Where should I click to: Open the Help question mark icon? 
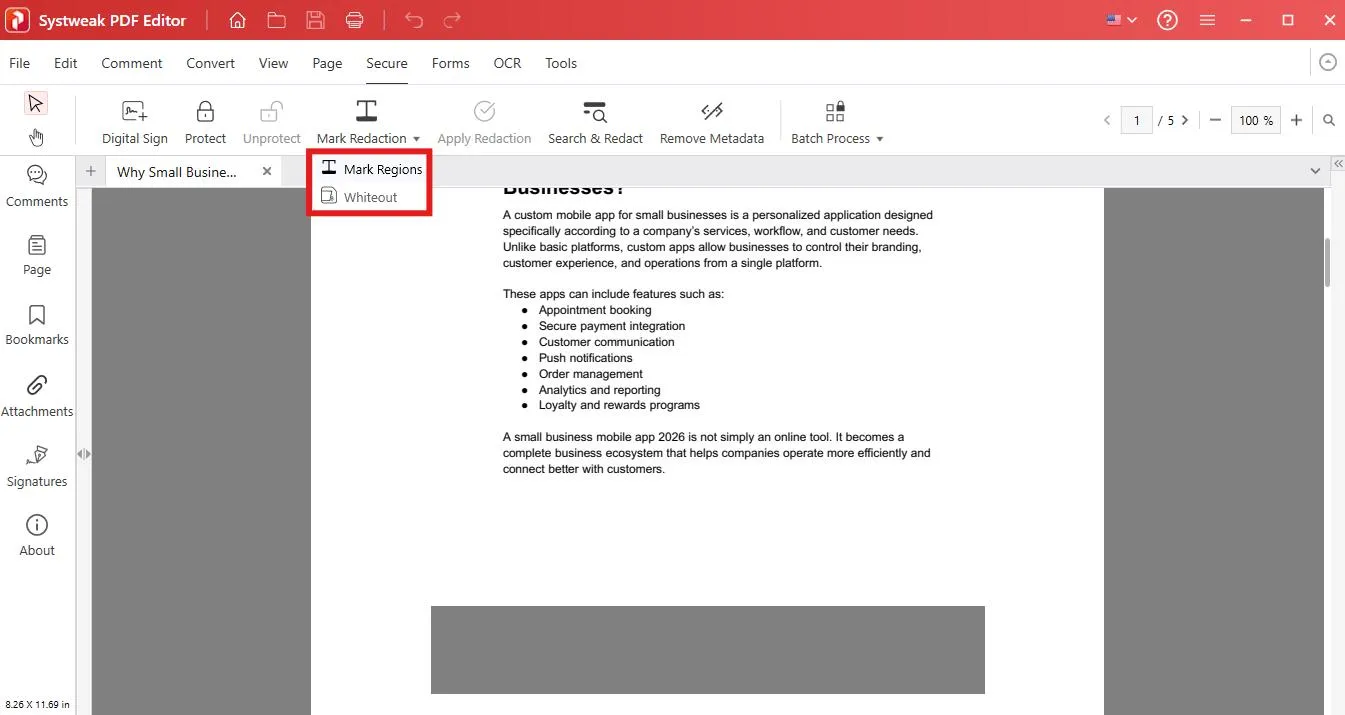tap(1167, 20)
